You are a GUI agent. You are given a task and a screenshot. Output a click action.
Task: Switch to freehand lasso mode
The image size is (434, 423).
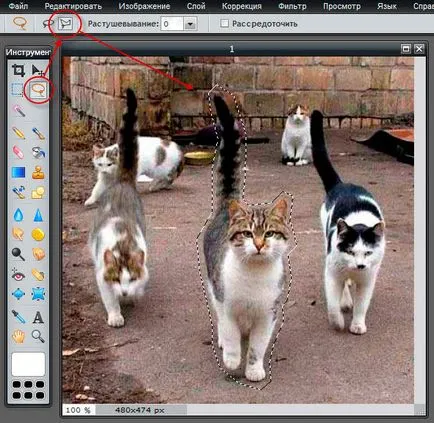(x=48, y=24)
